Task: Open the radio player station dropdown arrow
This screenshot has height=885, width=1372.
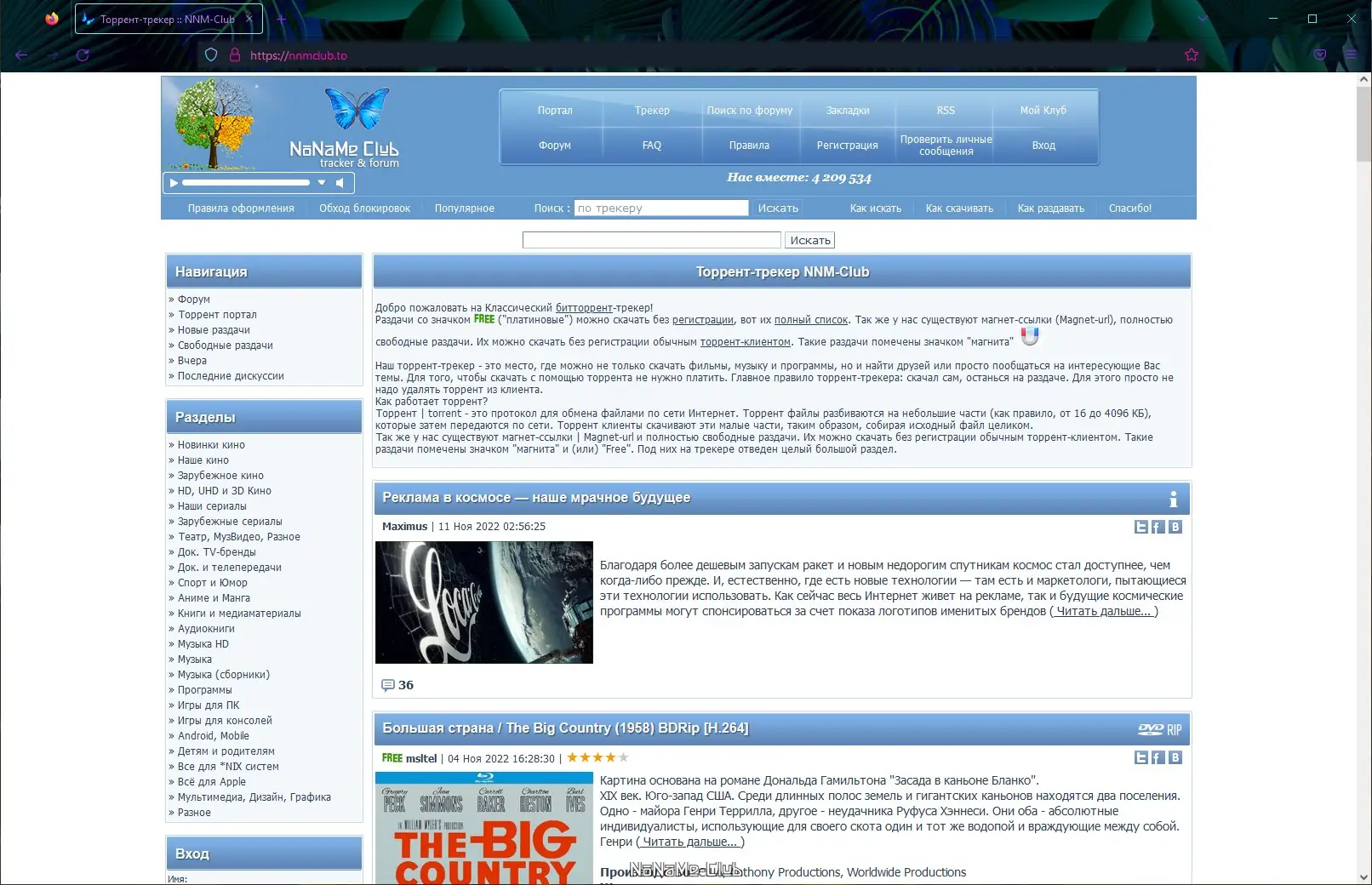Action: [322, 183]
